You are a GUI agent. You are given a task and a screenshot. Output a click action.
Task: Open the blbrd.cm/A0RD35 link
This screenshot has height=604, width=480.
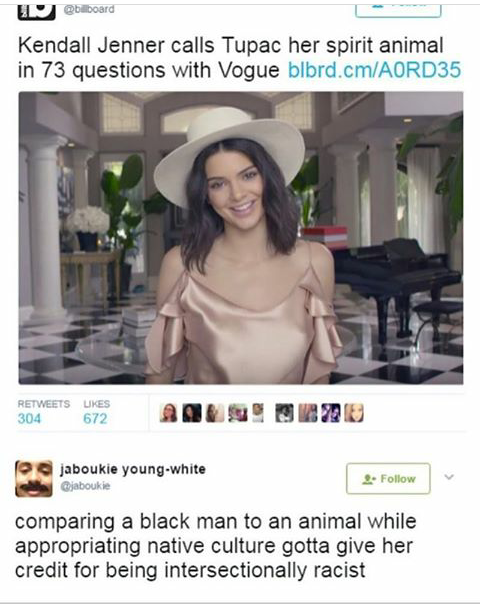point(374,70)
